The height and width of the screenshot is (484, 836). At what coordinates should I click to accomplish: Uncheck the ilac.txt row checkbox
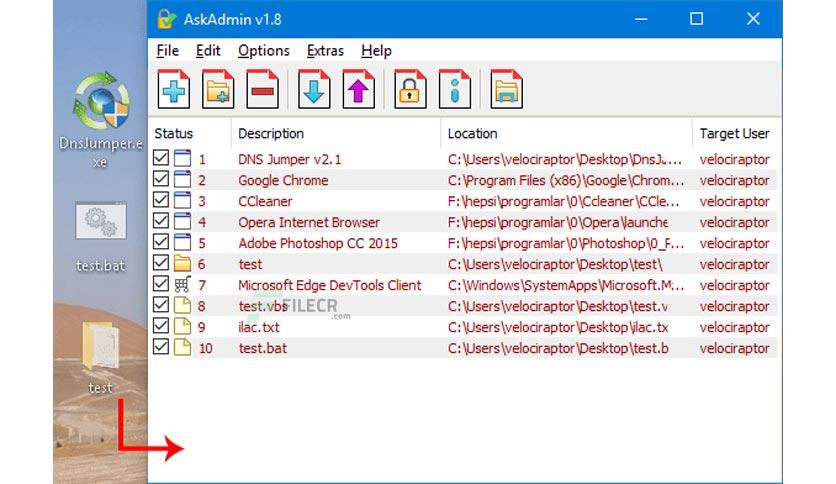pos(160,326)
